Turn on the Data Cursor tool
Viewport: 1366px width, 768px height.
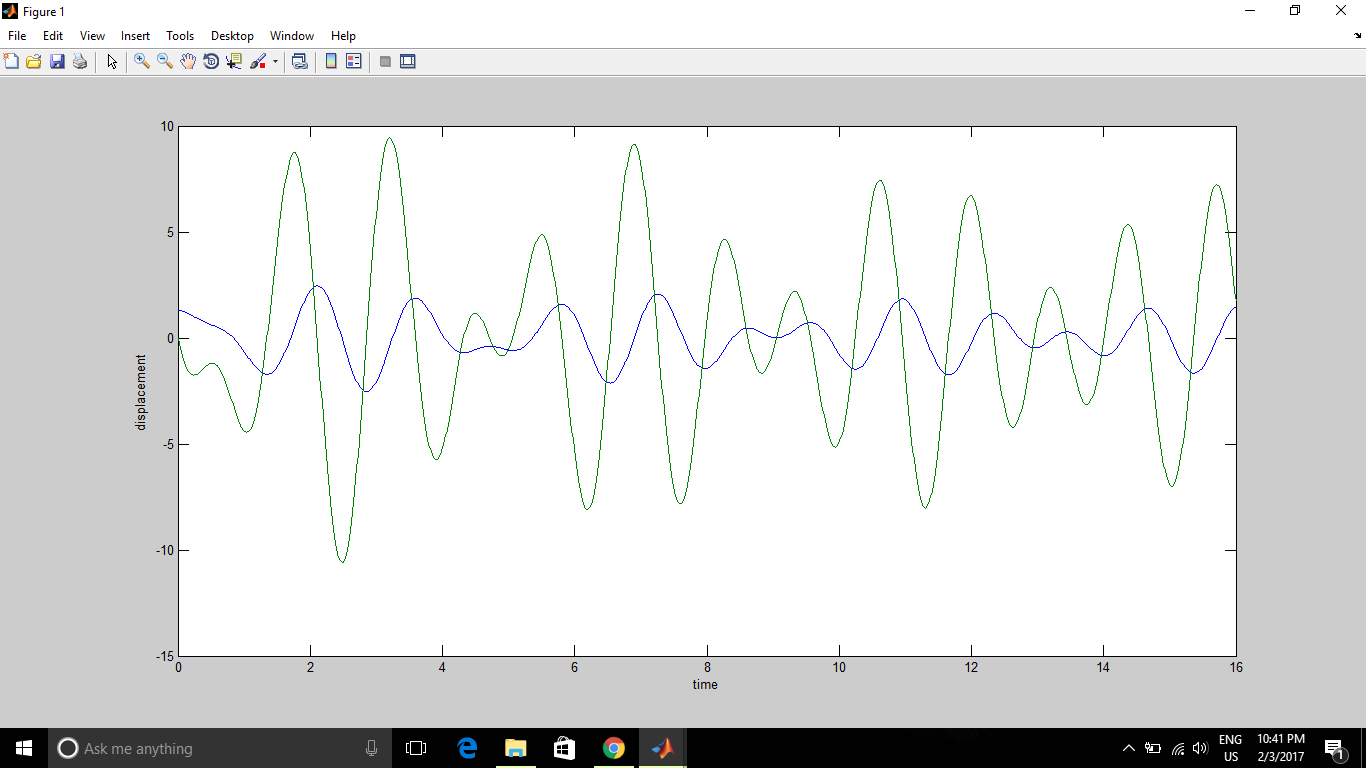[234, 61]
